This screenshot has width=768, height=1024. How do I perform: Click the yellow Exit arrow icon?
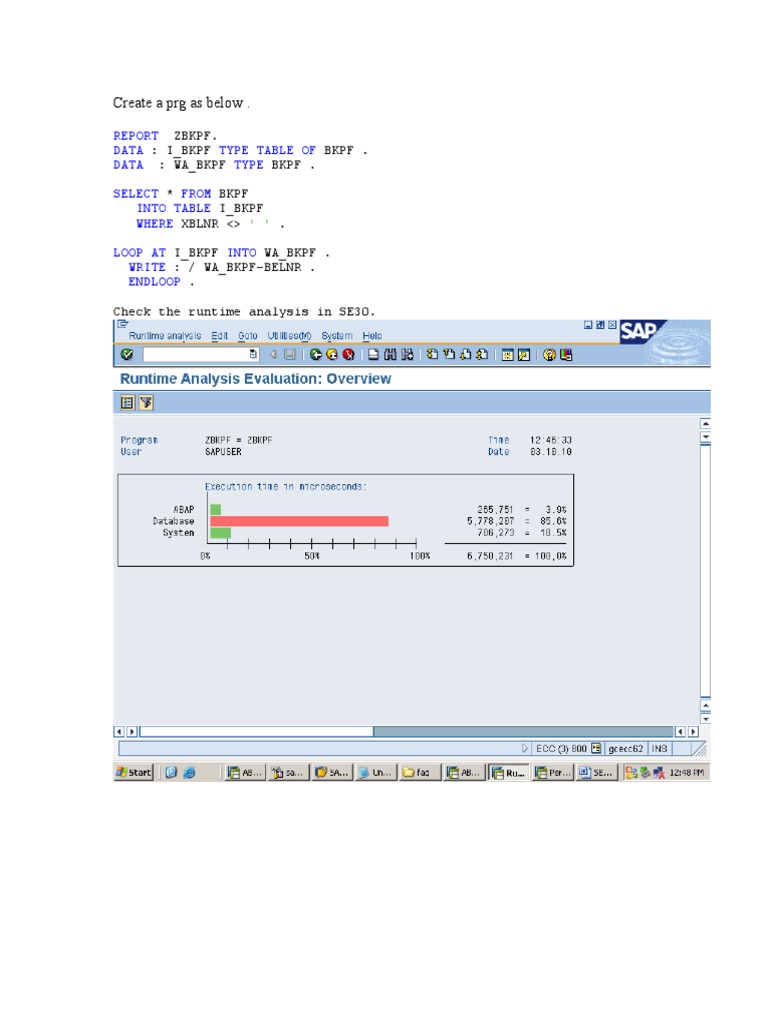click(x=332, y=354)
